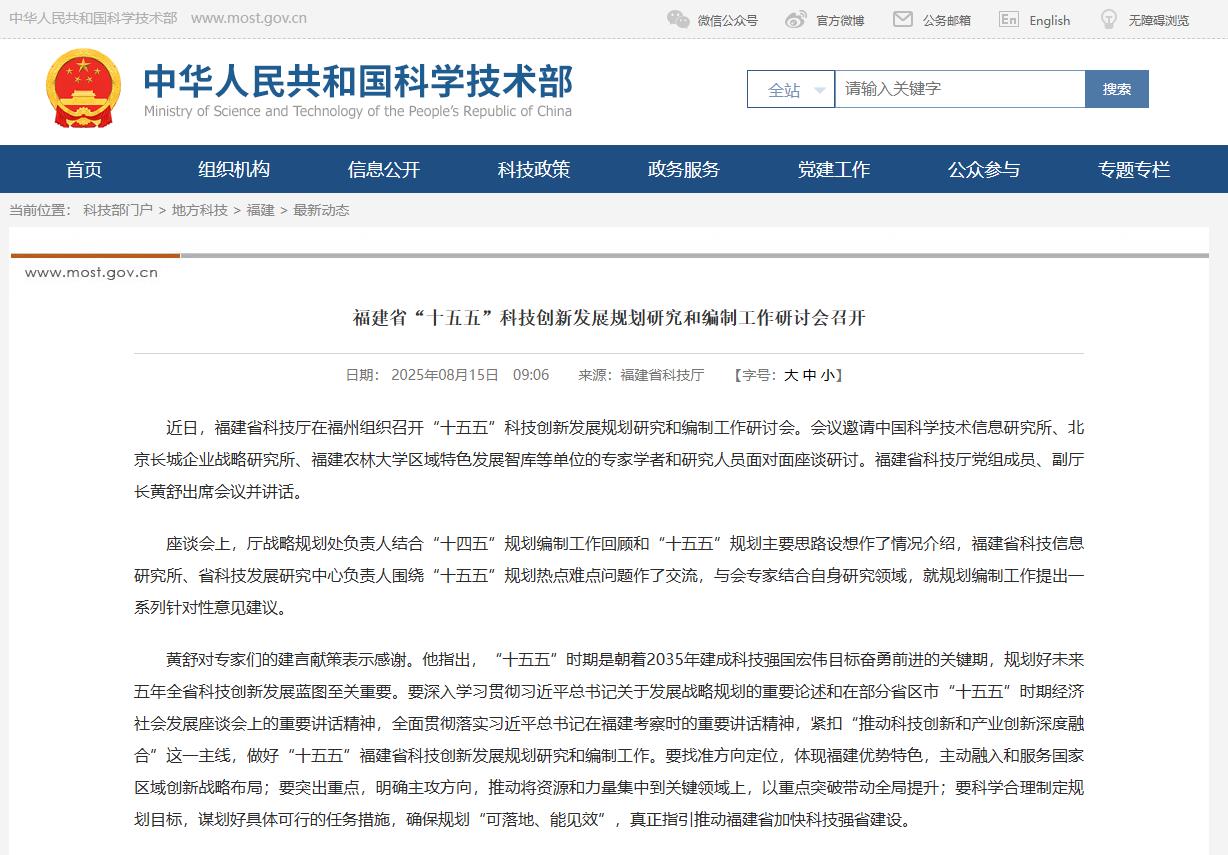Screen dimensions: 1228x855
Task: Click the accessibility browsing lightbulb icon
Action: pyautogui.click(x=1109, y=19)
